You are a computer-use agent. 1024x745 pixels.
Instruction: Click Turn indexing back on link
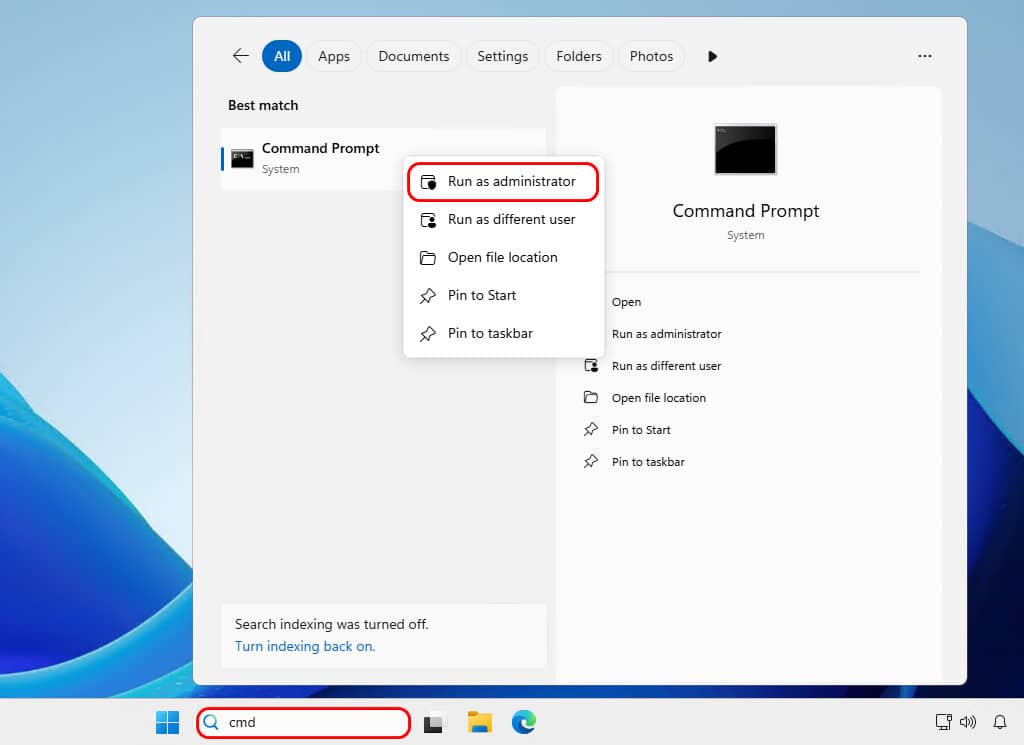point(305,646)
